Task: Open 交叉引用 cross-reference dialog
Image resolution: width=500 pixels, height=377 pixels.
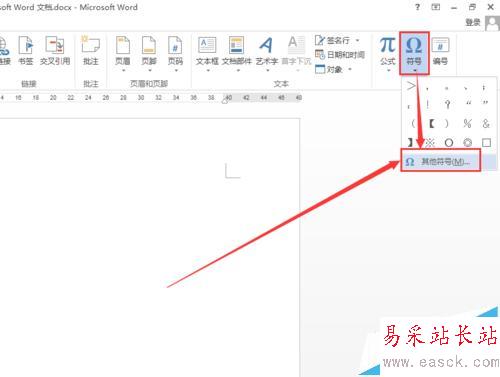Action: [x=55, y=51]
